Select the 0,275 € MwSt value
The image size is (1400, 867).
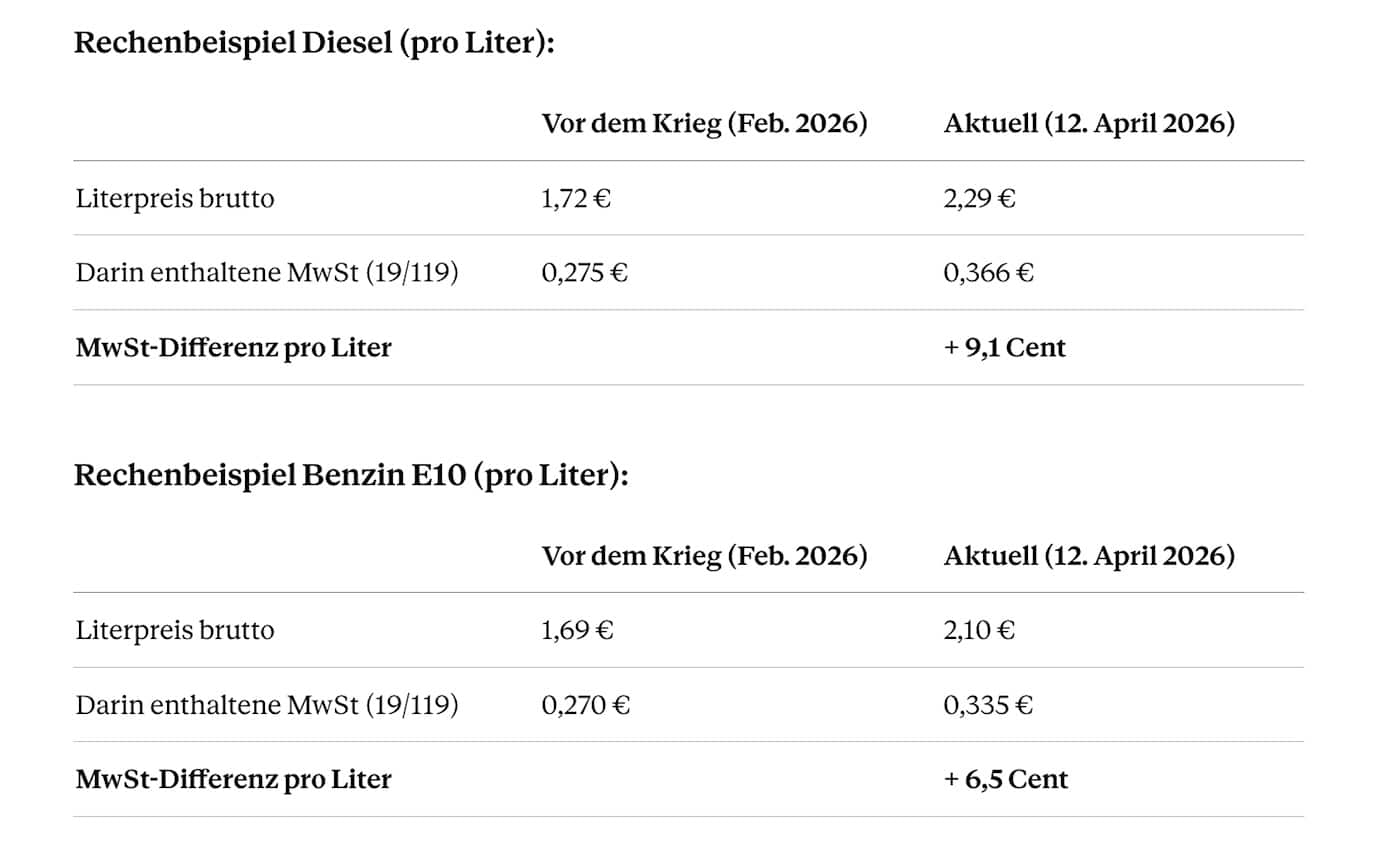585,272
